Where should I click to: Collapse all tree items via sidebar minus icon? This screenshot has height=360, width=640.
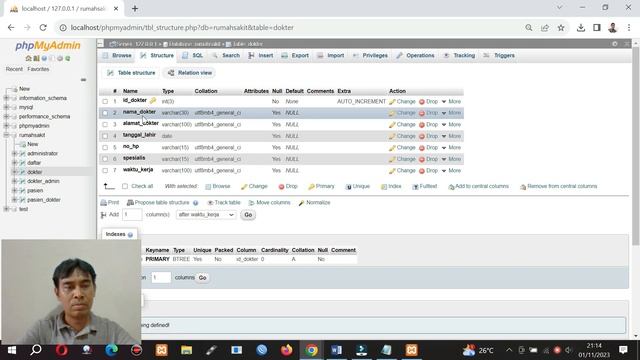pos(83,80)
